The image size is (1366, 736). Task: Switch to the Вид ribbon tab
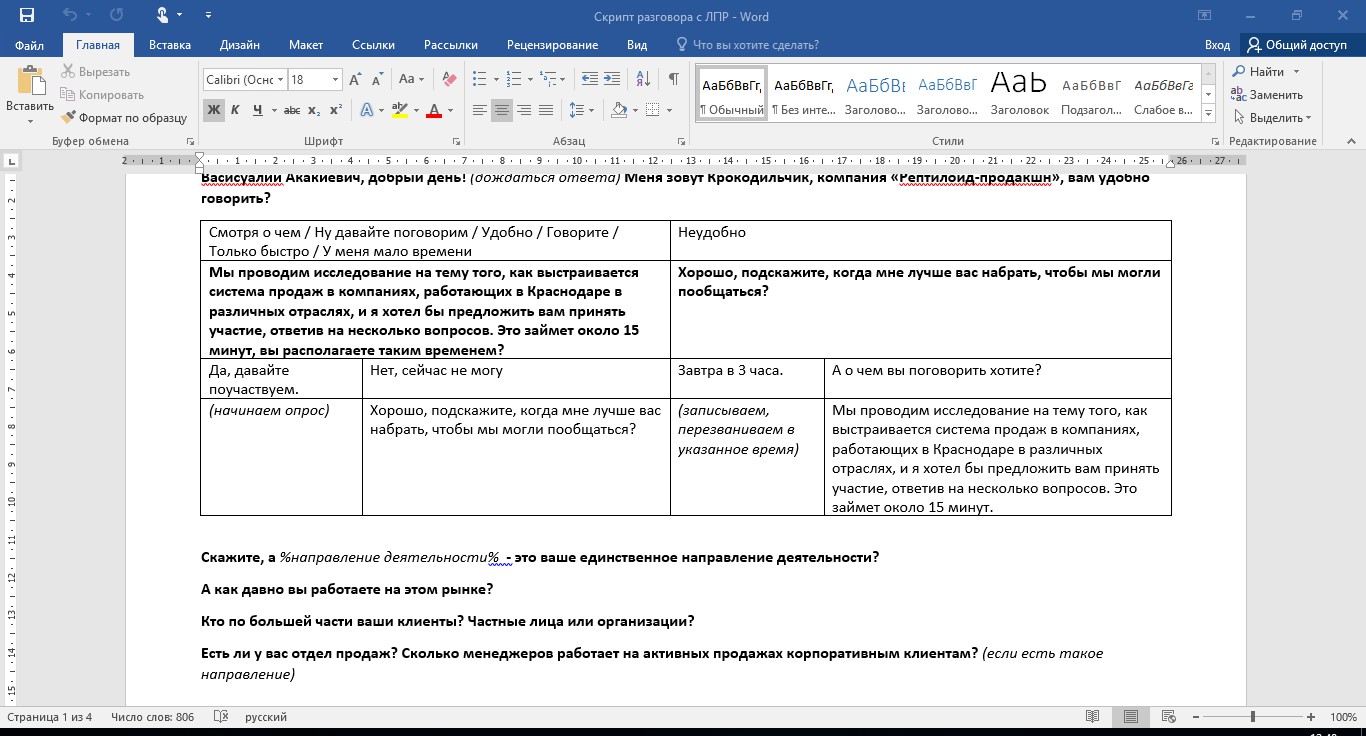pos(637,45)
